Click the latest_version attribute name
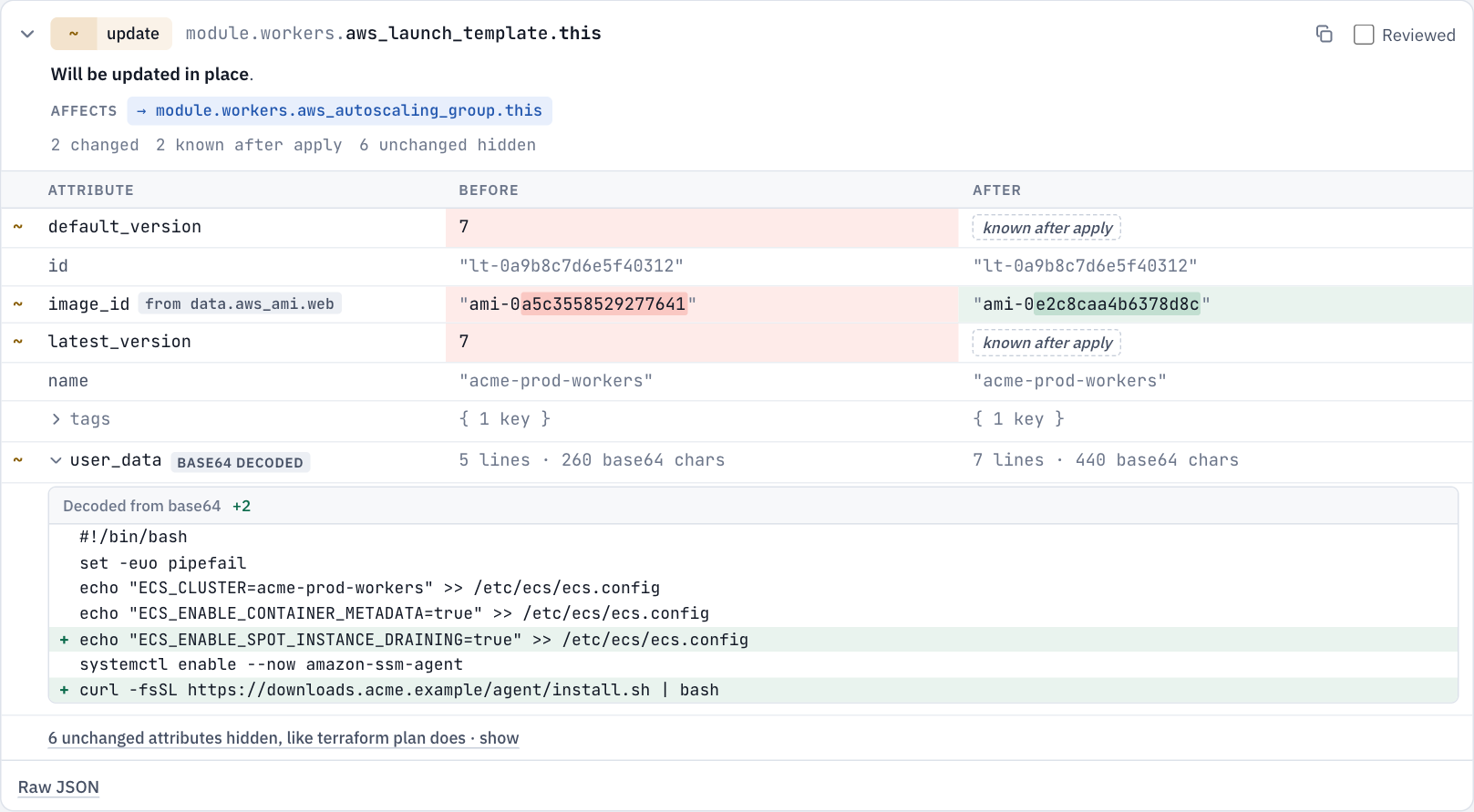 click(x=119, y=342)
